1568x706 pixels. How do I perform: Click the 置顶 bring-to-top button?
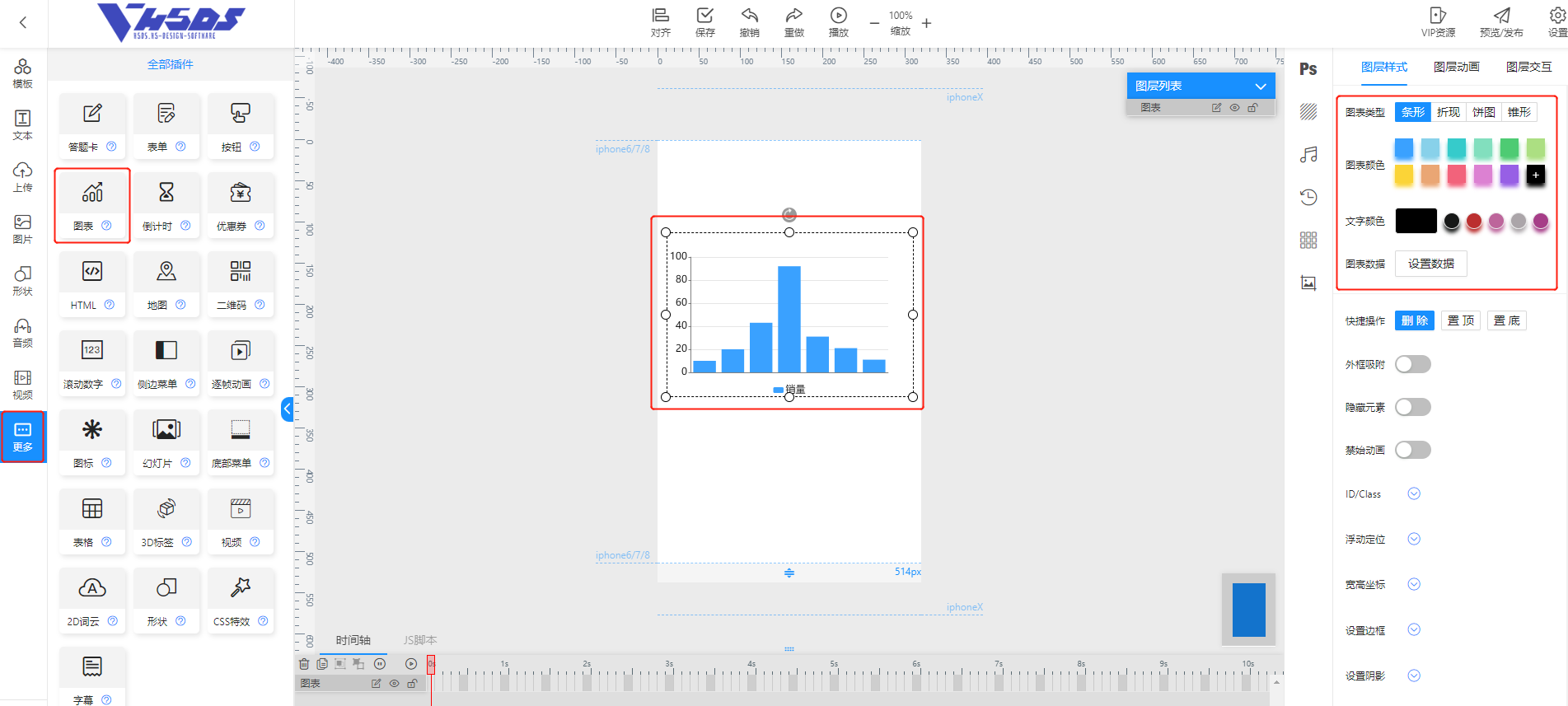tap(1461, 320)
